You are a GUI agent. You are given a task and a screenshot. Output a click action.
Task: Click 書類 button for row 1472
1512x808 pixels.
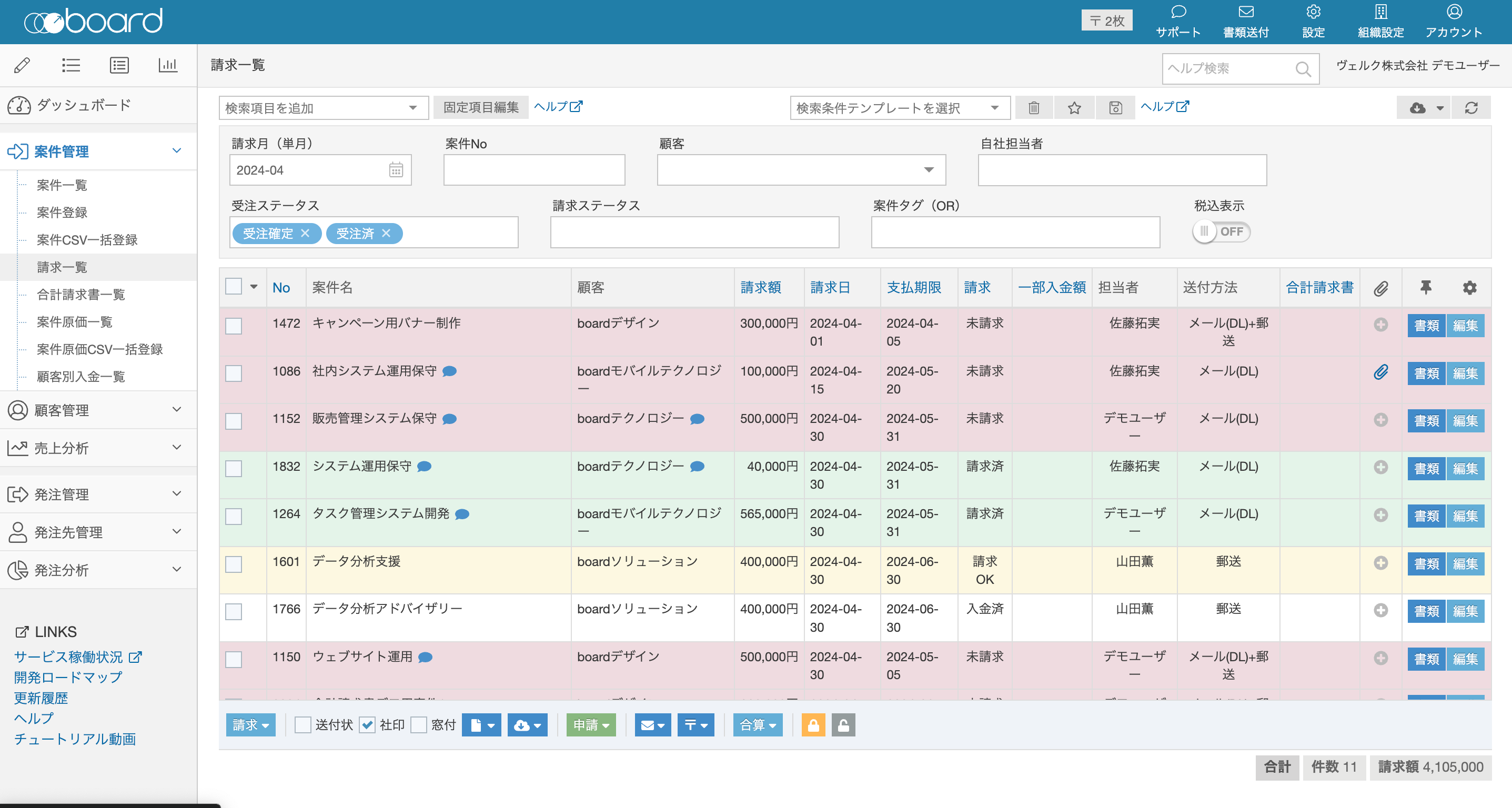(1426, 326)
